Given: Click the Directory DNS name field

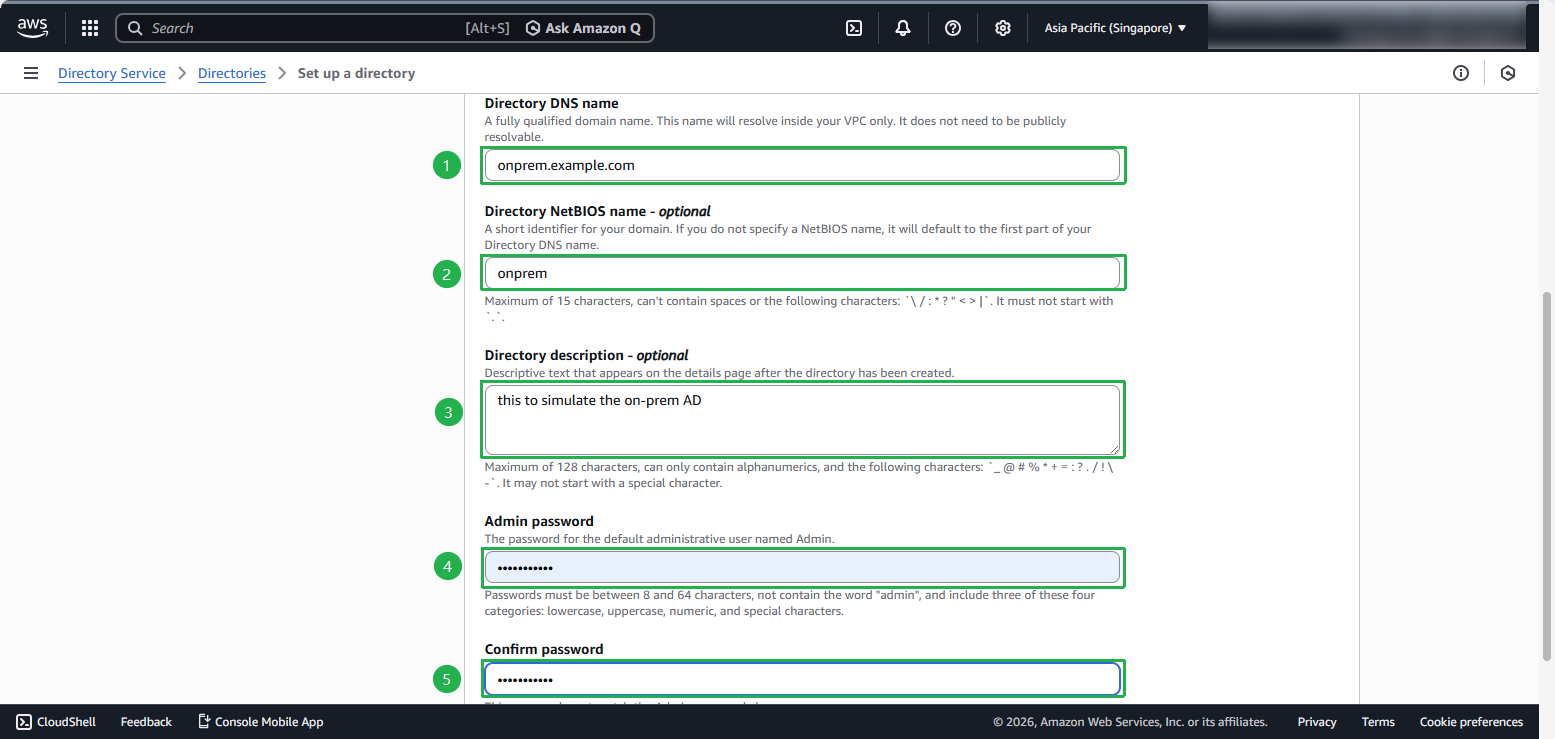Looking at the screenshot, I should click(x=801, y=165).
